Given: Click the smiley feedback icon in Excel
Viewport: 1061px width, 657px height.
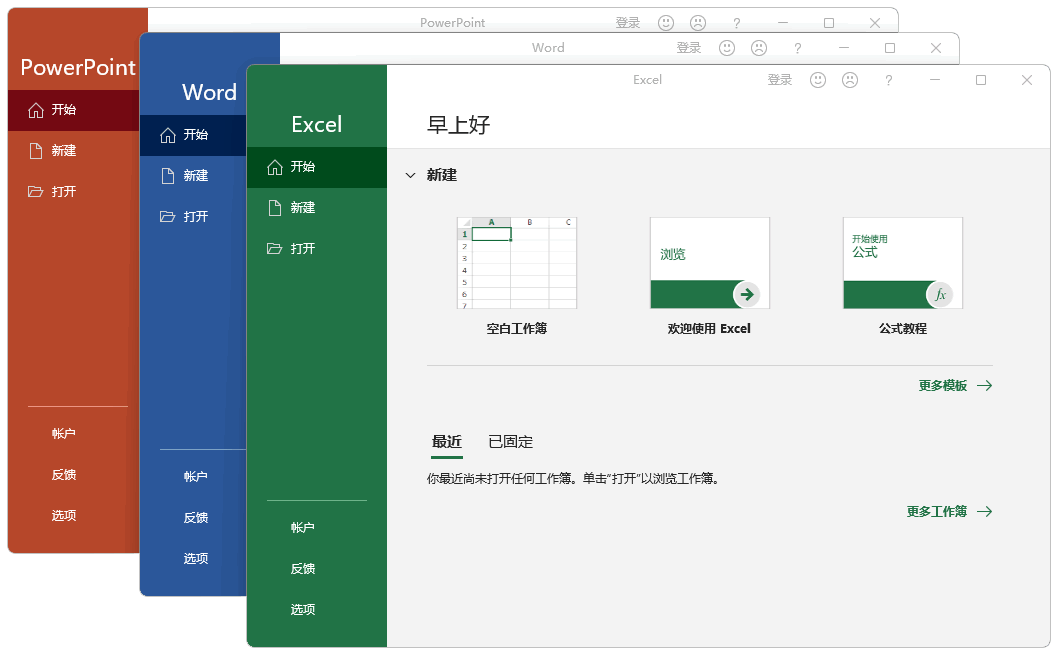Looking at the screenshot, I should click(818, 80).
